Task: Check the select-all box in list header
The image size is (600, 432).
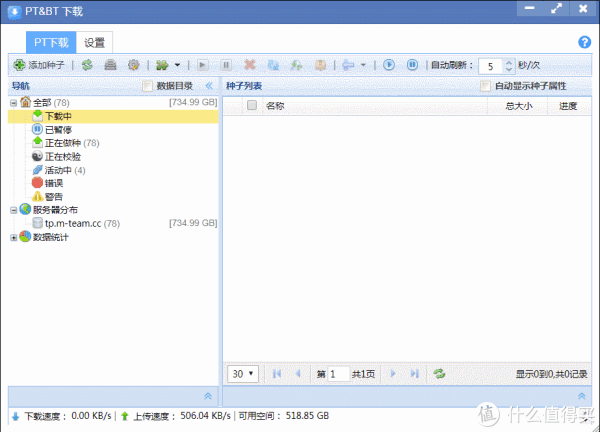Action: pos(251,105)
